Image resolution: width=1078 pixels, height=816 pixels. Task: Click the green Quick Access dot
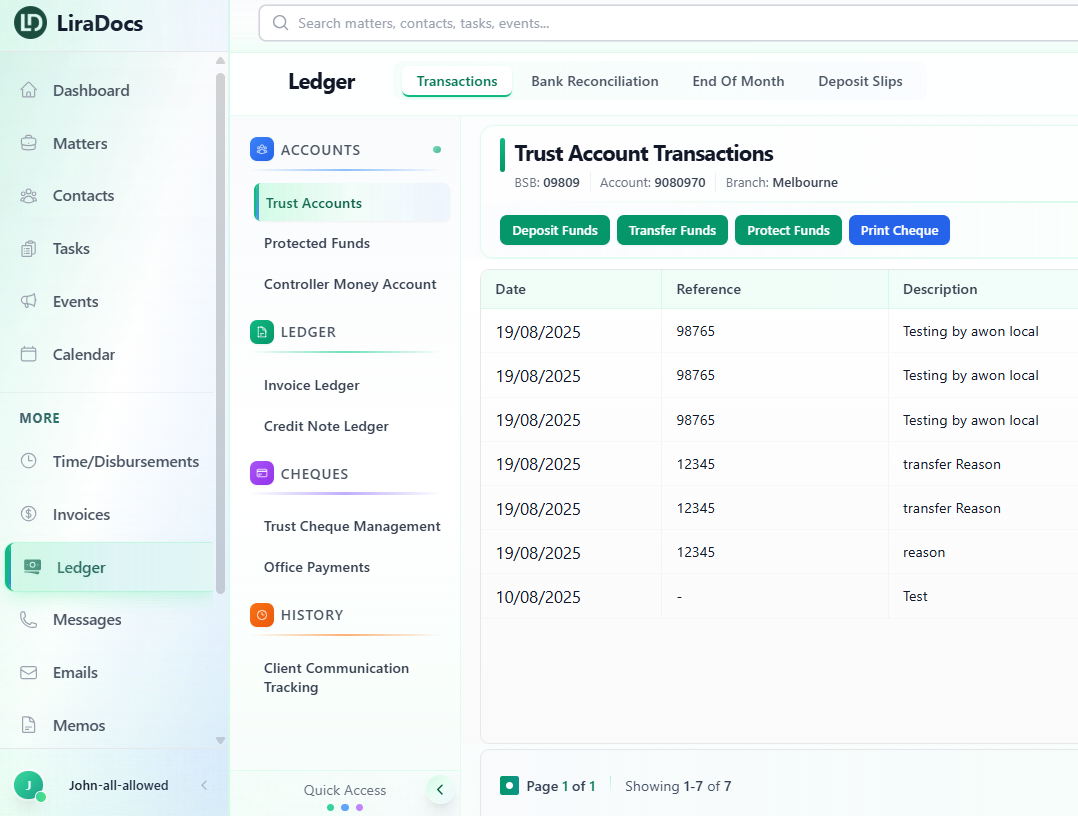(x=331, y=807)
